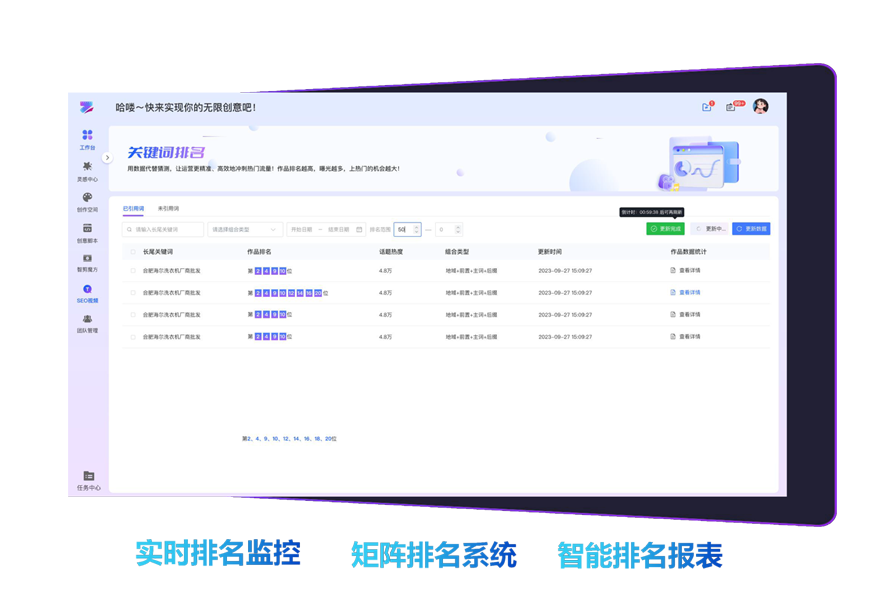876x600 pixels.
Task: Select the 已引用词 tab
Action: pyautogui.click(x=133, y=208)
